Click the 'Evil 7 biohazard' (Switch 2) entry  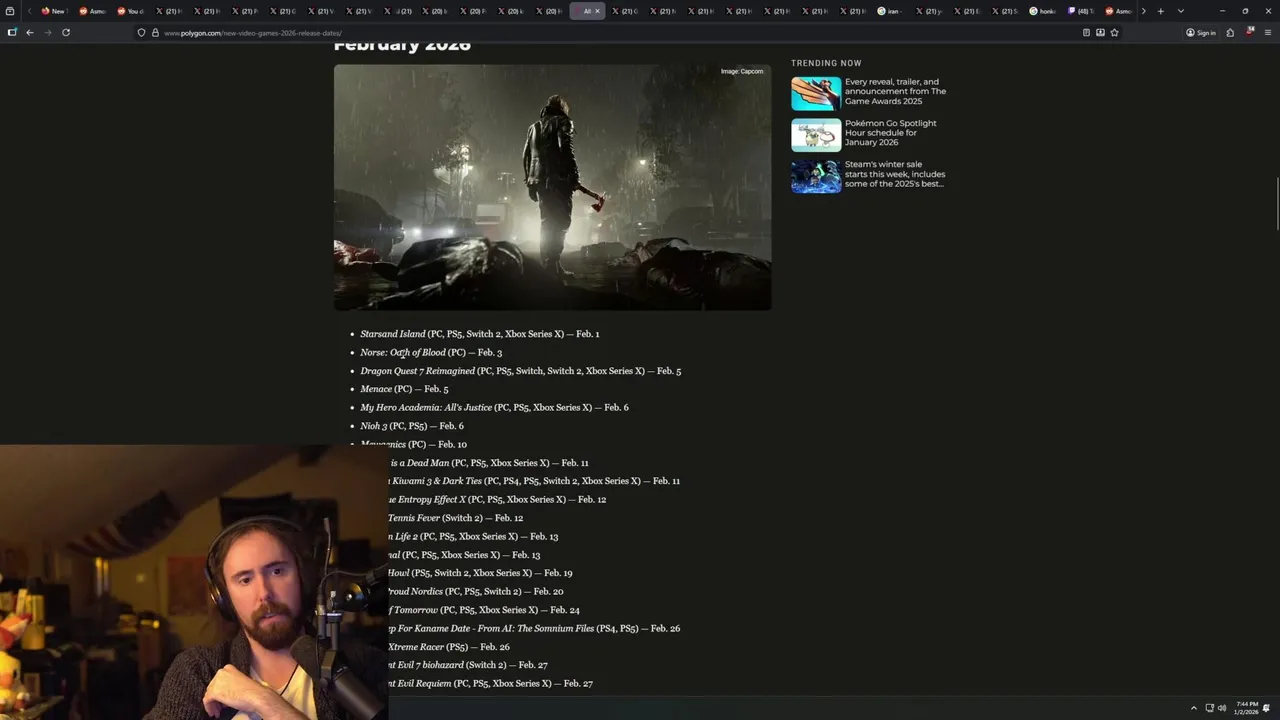pos(468,665)
